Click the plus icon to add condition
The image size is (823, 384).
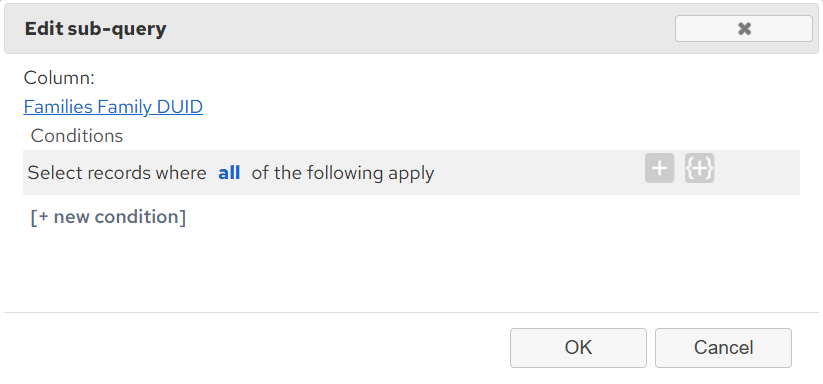pos(659,168)
